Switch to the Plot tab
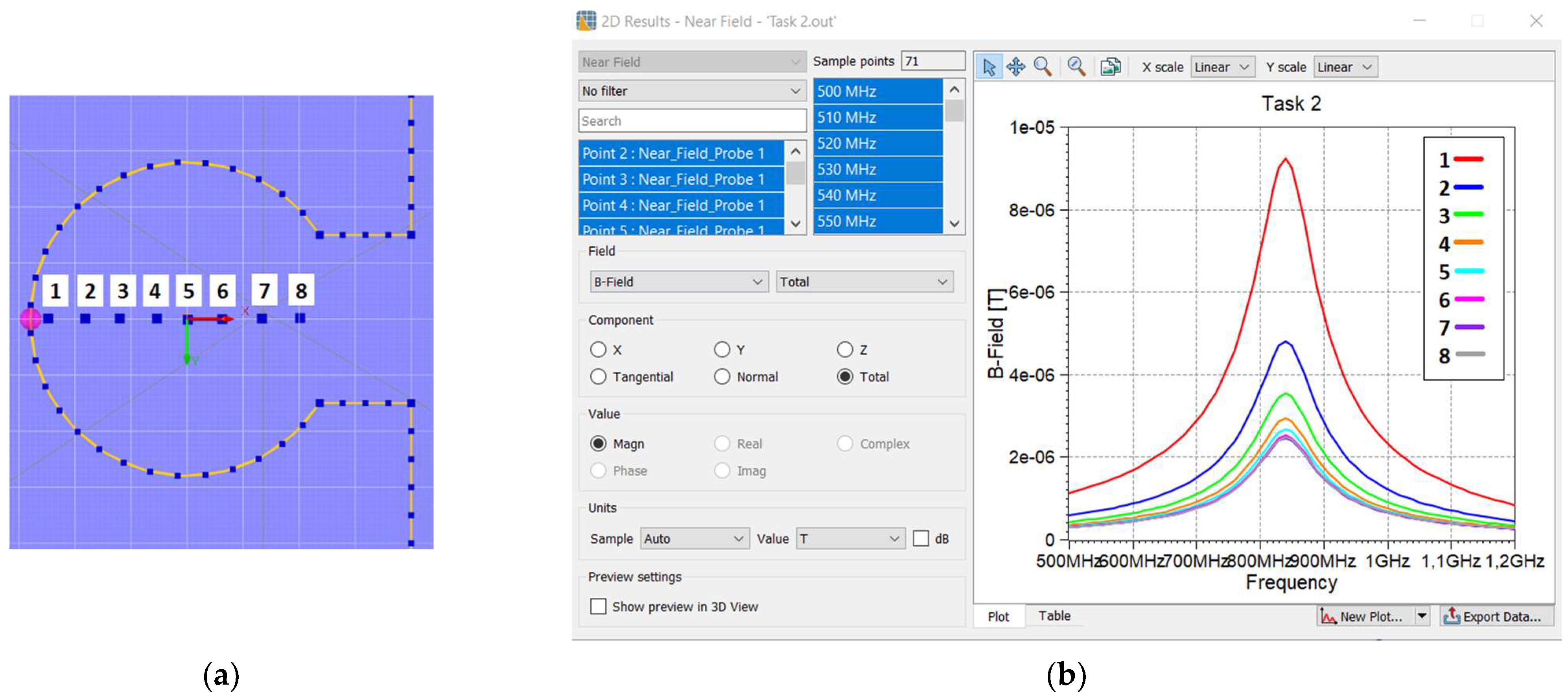This screenshot has width=1568, height=696. pyautogui.click(x=998, y=616)
